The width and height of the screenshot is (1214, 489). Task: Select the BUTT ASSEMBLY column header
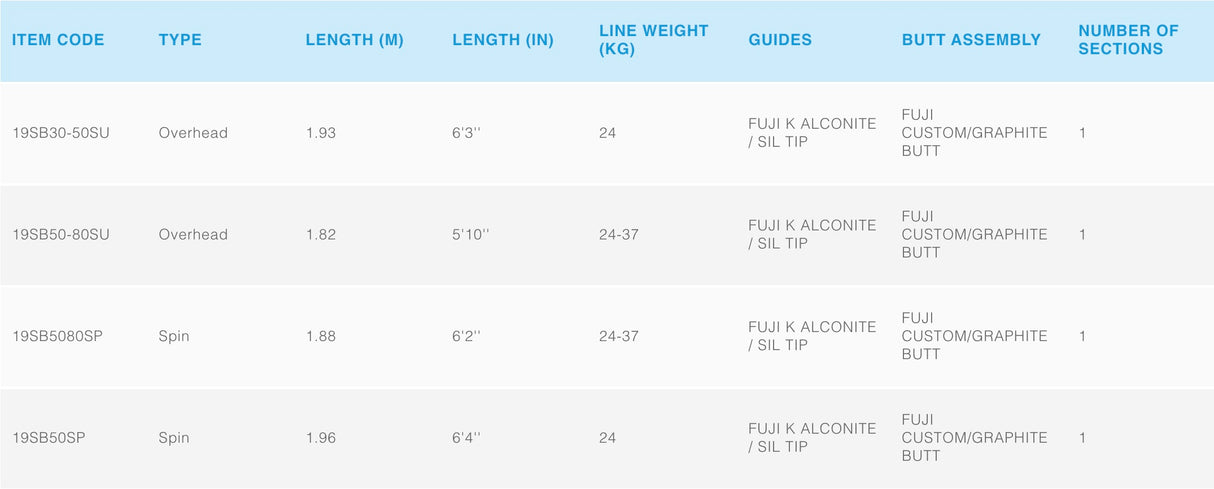pyautogui.click(x=971, y=40)
